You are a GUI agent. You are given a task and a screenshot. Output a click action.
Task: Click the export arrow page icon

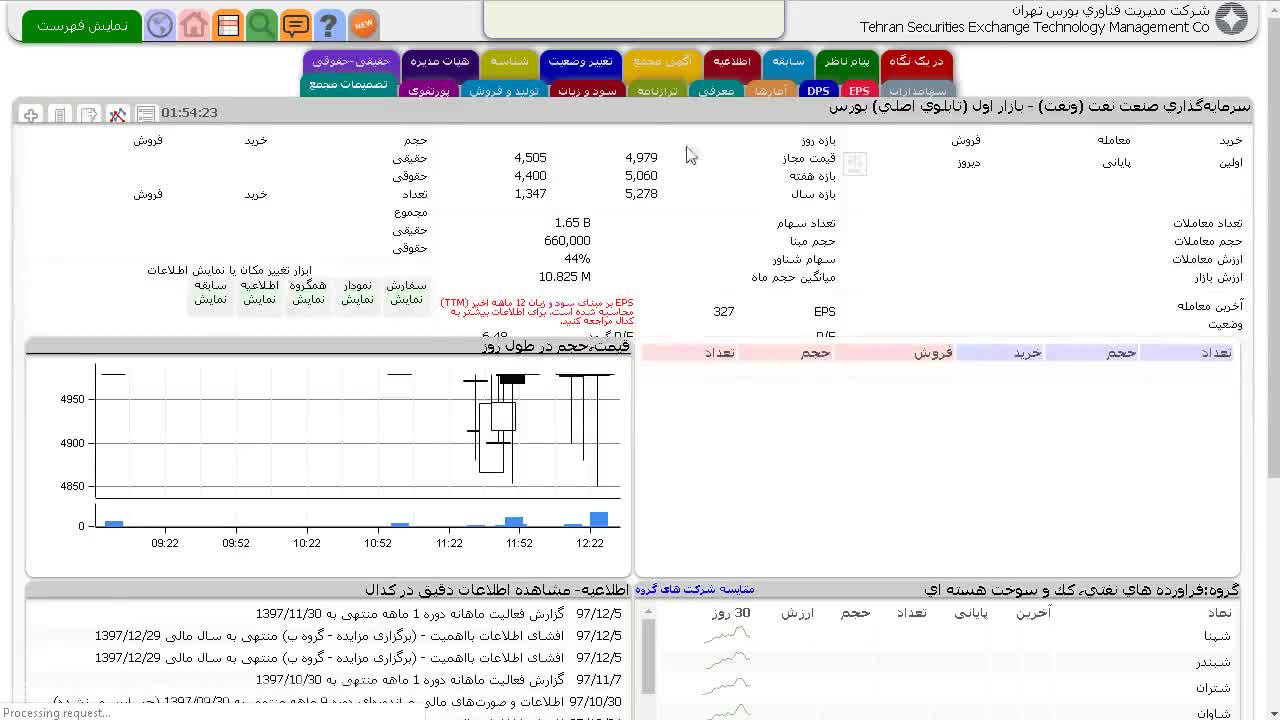89,115
